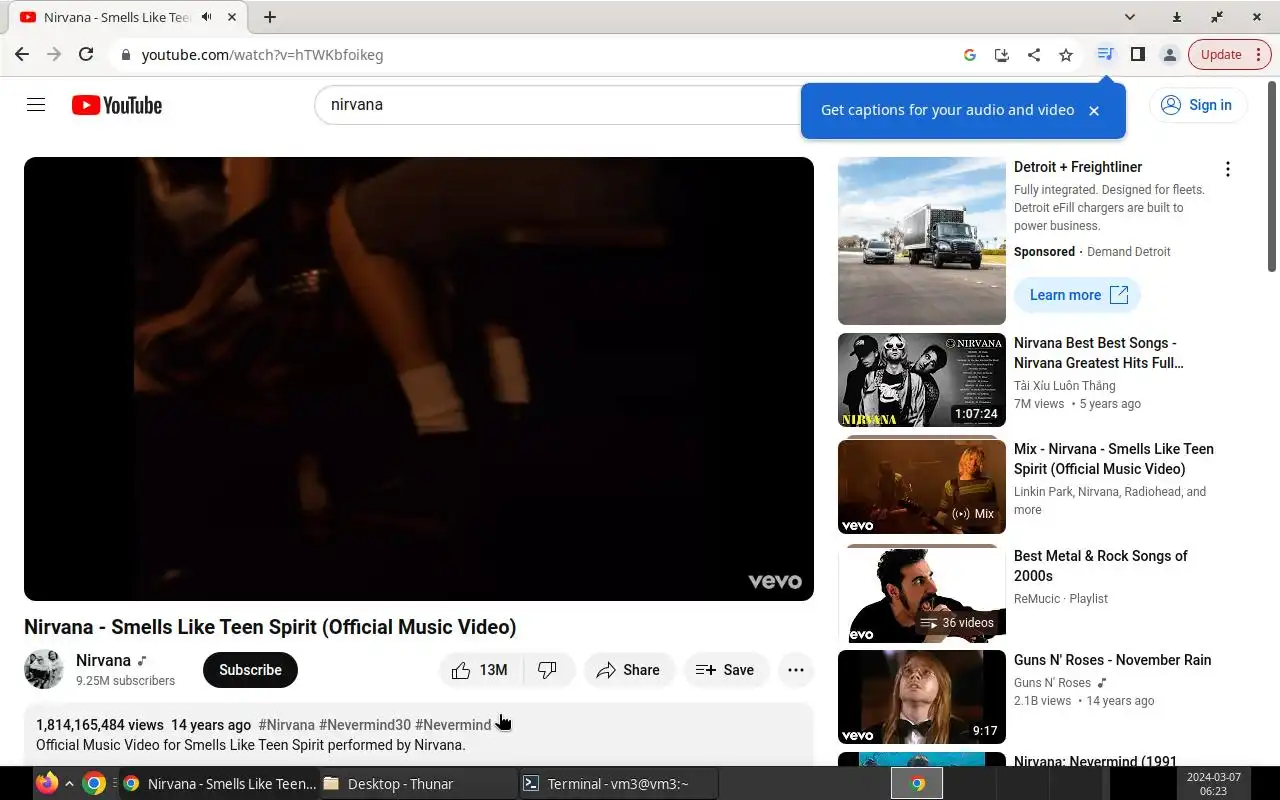Expand taskbar launcher arrow
1280x800 pixels.
[x=69, y=784]
